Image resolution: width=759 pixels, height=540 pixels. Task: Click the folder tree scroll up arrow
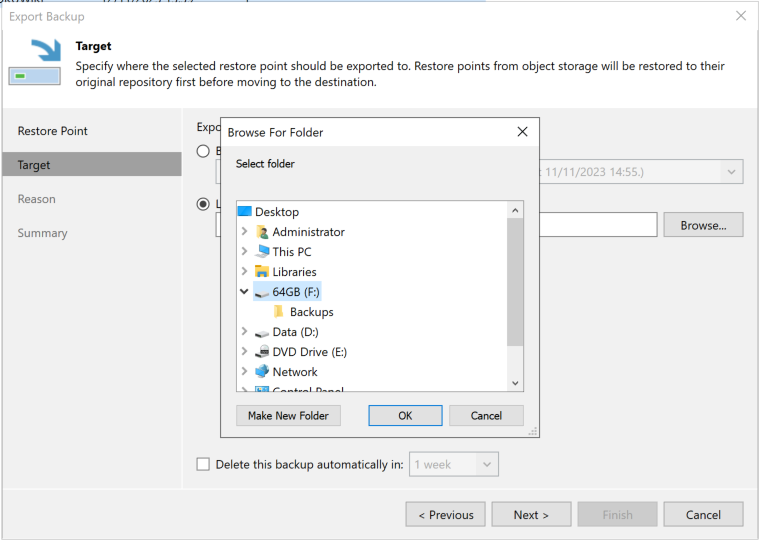point(515,210)
